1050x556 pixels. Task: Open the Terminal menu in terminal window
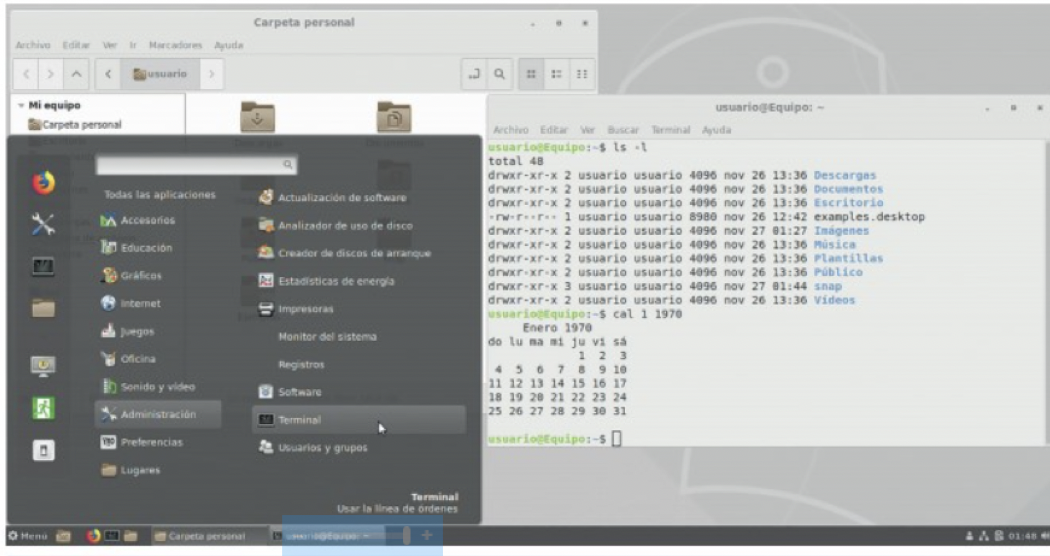[670, 130]
